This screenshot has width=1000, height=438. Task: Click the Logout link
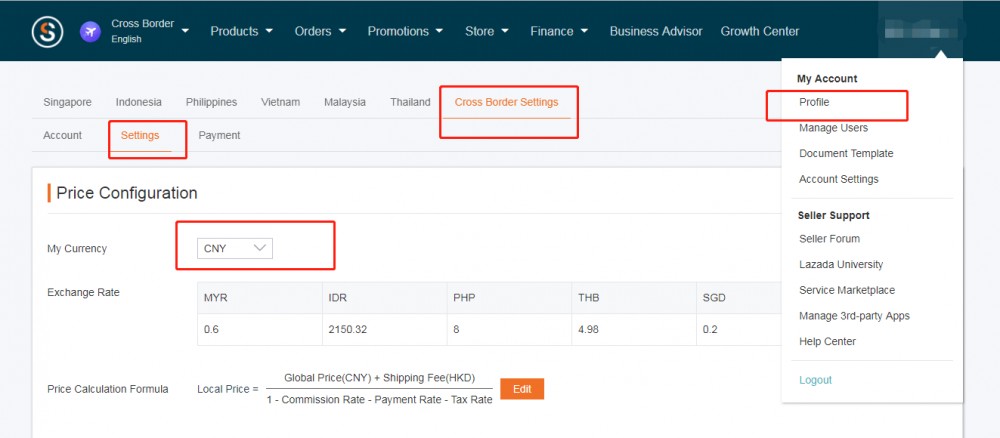pos(815,380)
